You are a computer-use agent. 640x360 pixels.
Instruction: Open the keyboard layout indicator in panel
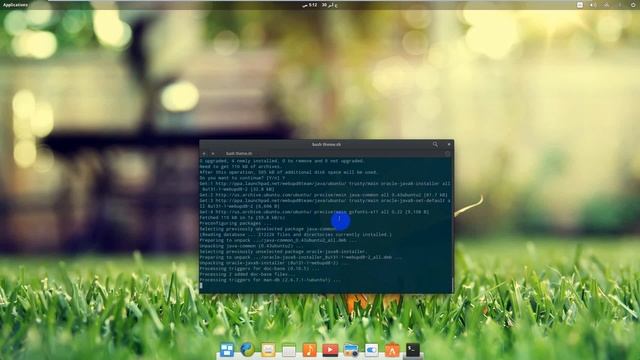coord(580,5)
